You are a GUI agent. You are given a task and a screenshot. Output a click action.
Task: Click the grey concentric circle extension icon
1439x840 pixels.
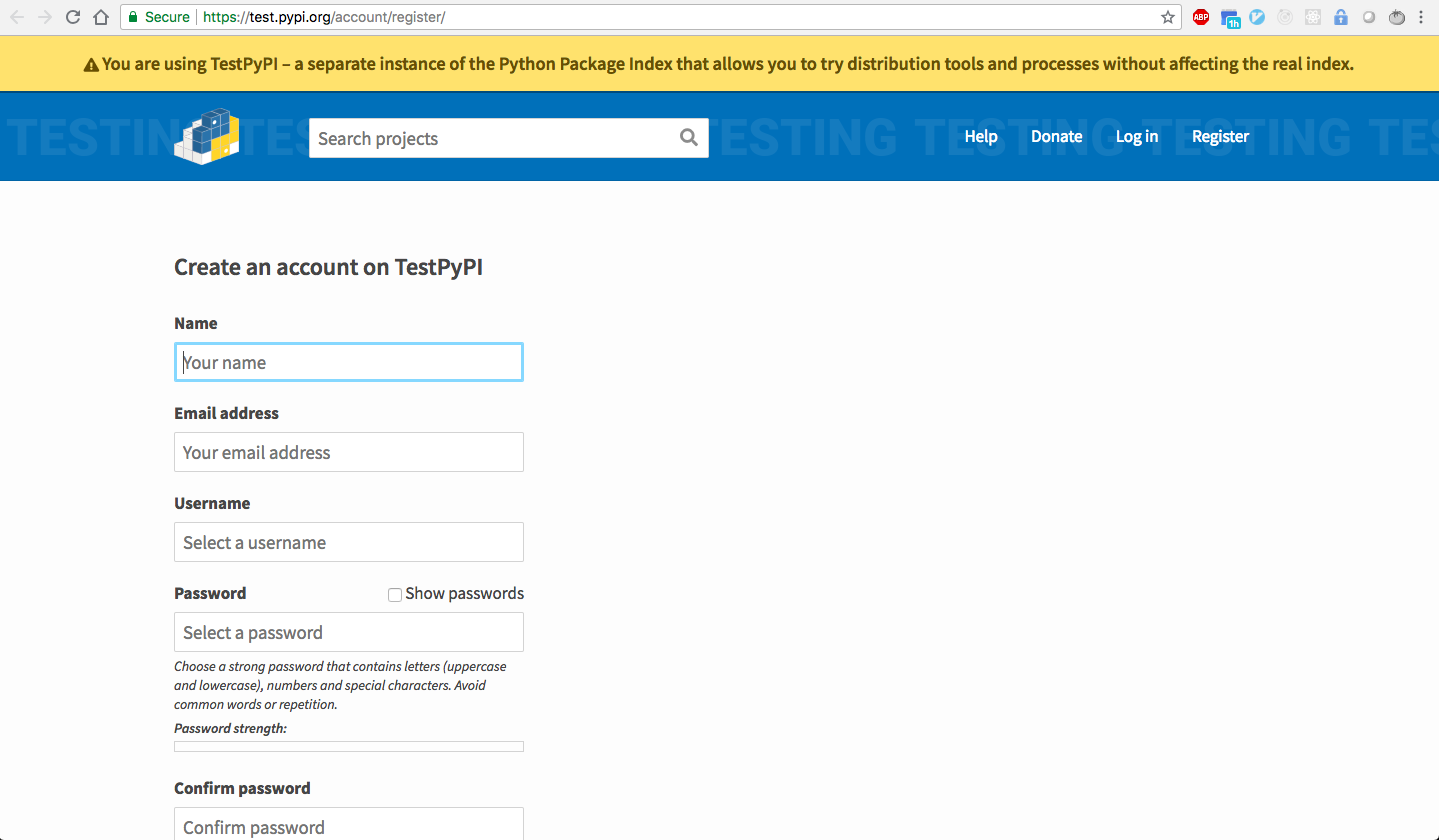point(1285,17)
